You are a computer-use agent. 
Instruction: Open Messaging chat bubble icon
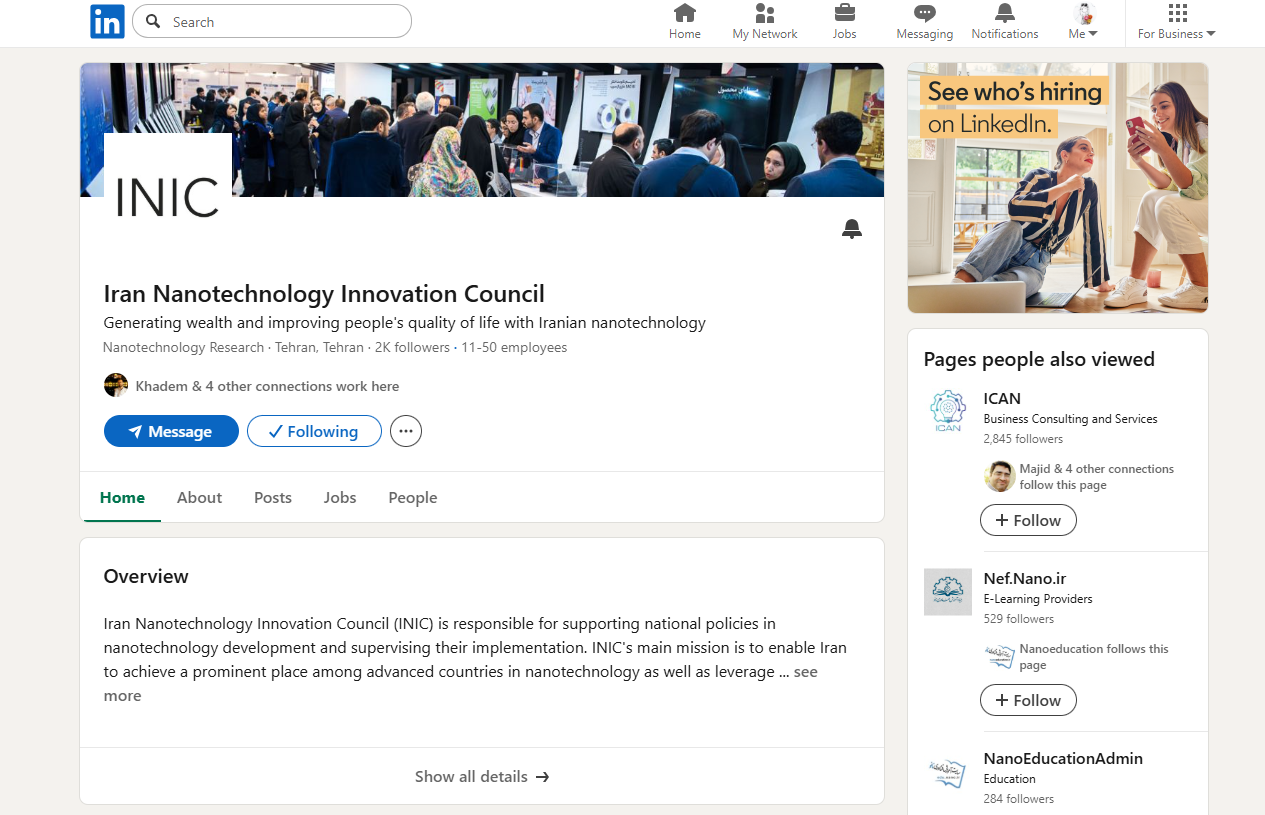[x=925, y=14]
